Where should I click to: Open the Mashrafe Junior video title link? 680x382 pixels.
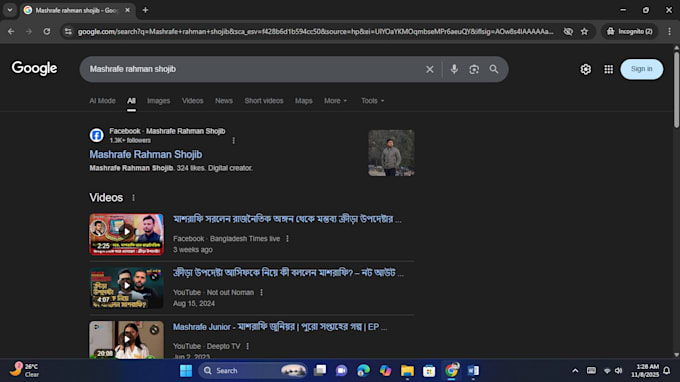pos(280,327)
